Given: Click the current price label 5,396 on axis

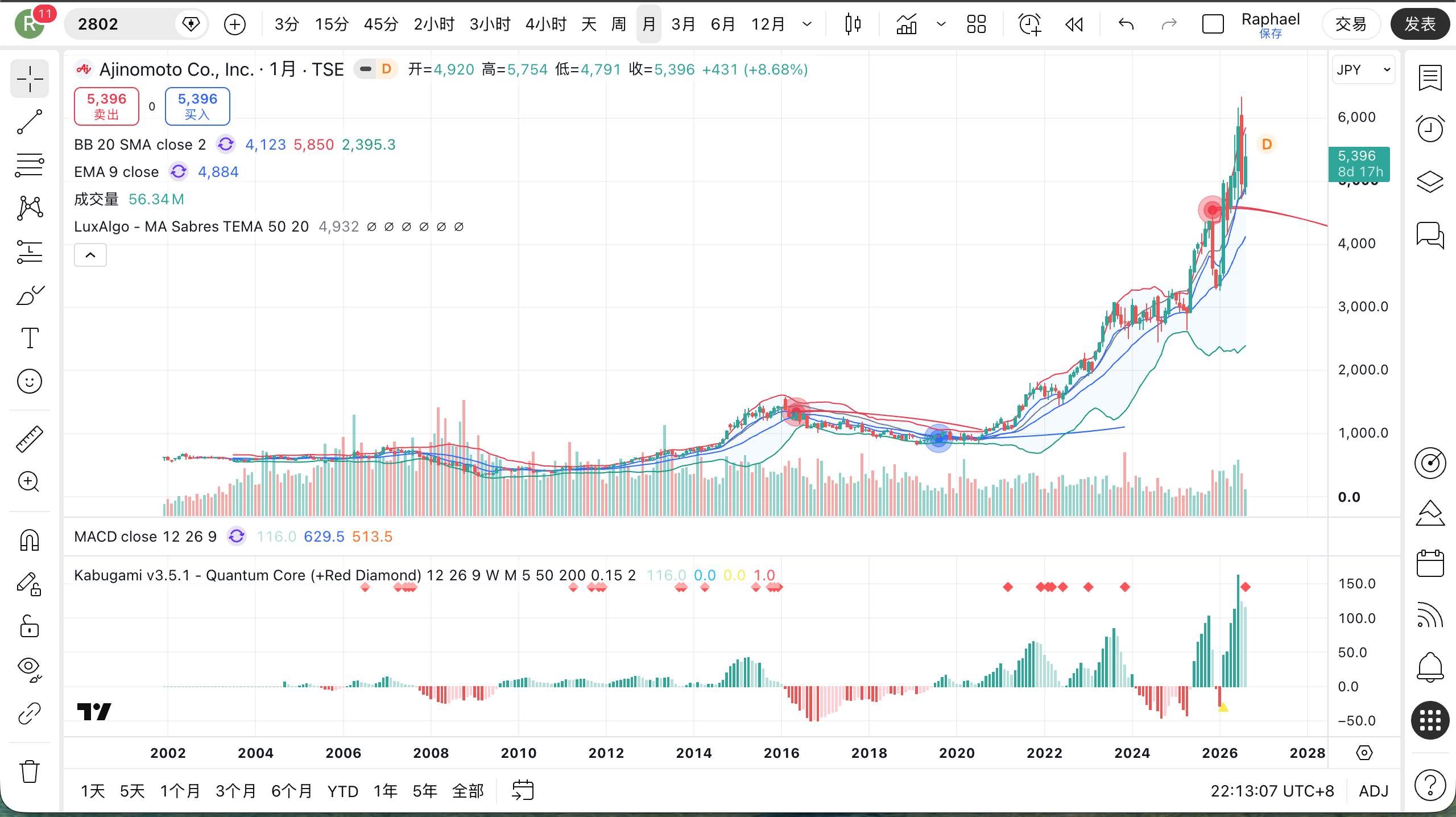Looking at the screenshot, I should point(1359,164).
